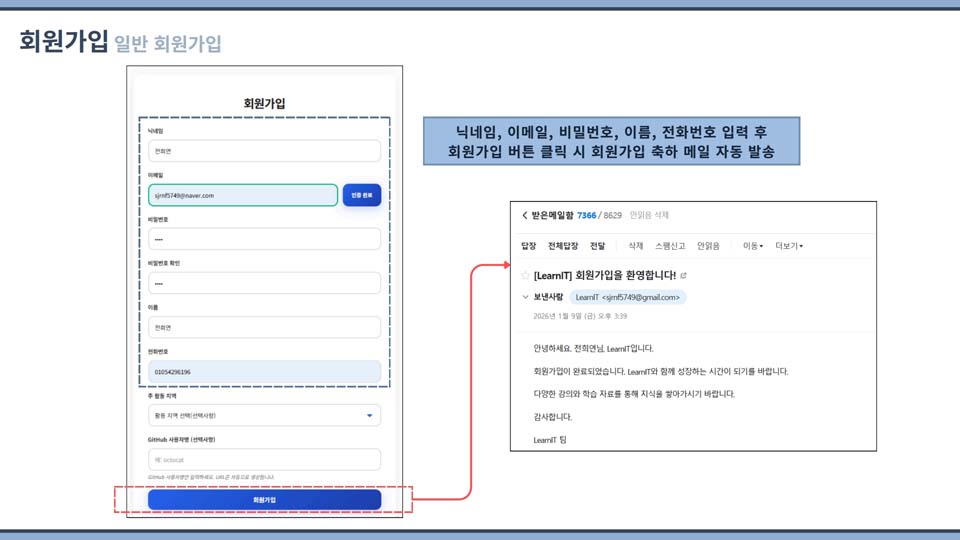Click the LearnIT sender address chip
Viewport: 960px width, 540px height.
pos(628,297)
